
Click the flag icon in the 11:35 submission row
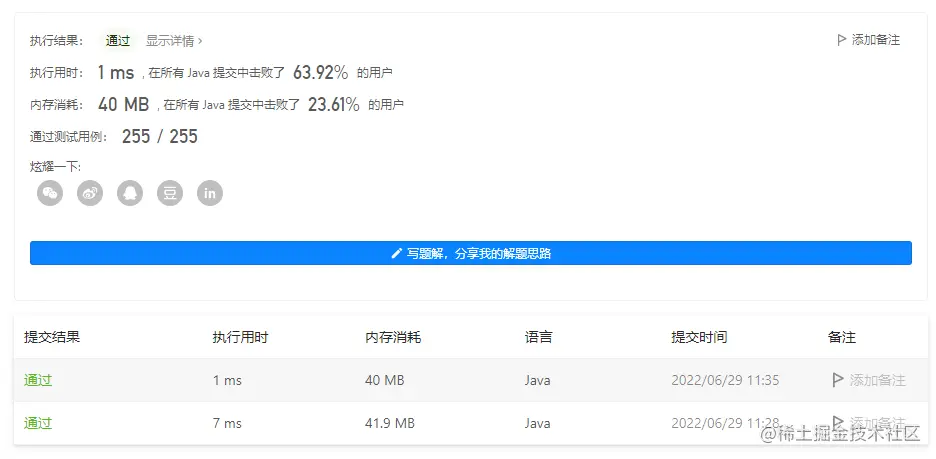pos(838,380)
